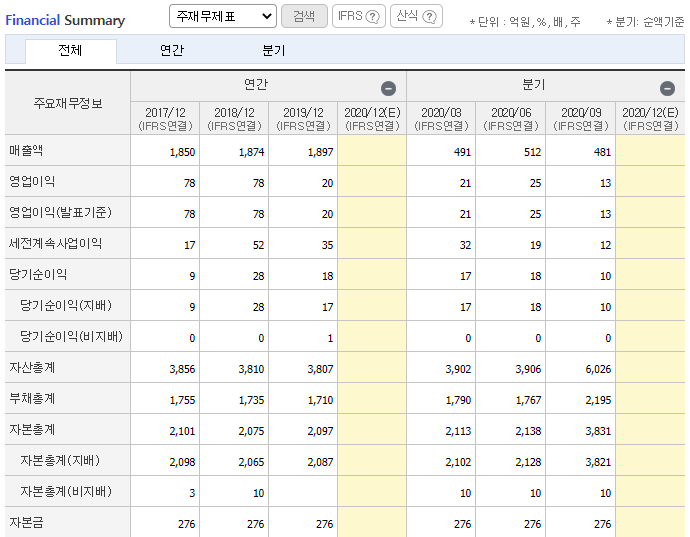Click the 52 세전계속사업이익 value for 2018/12
Image resolution: width=690 pixels, height=537 pixels.
coord(258,245)
